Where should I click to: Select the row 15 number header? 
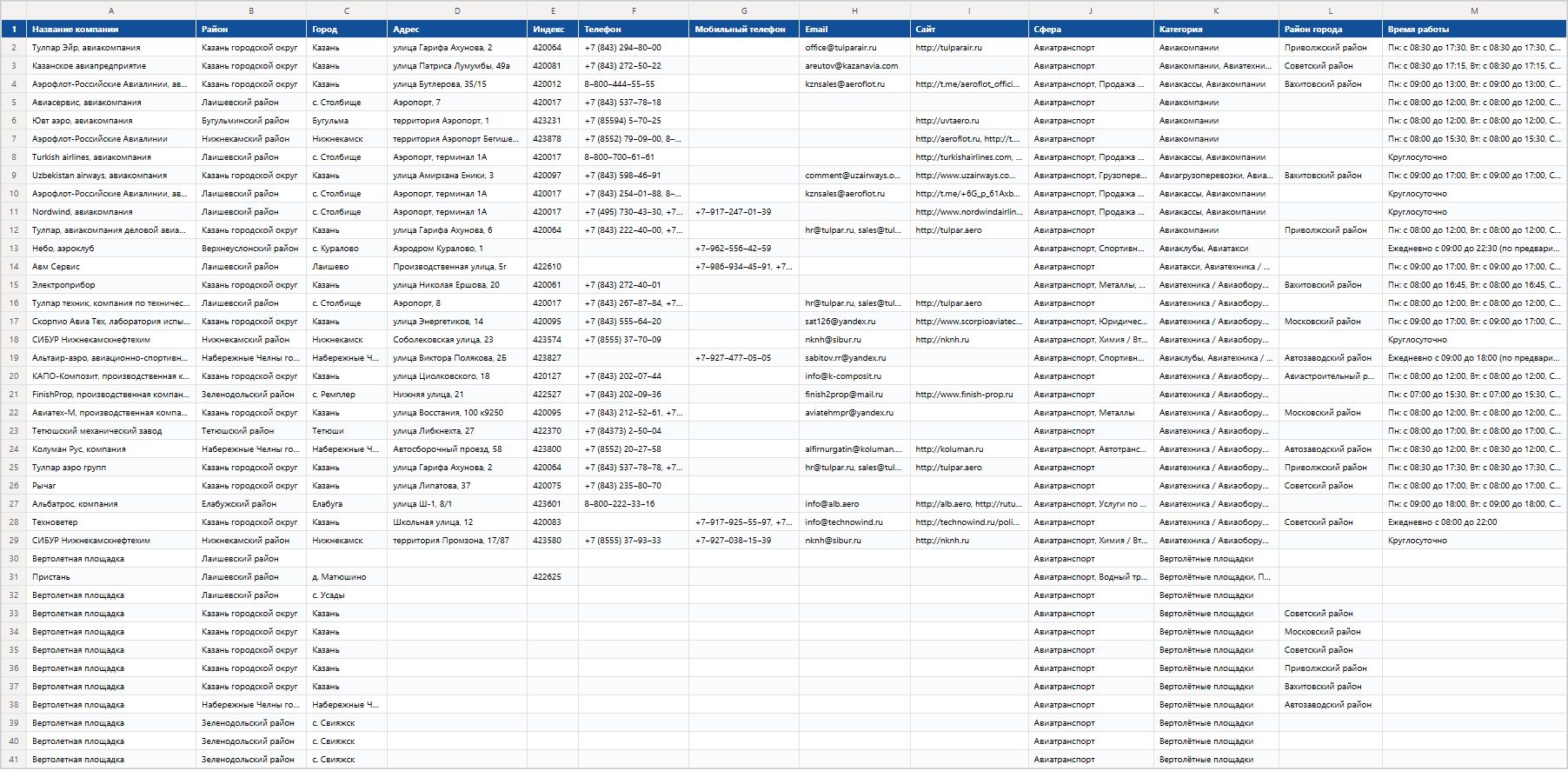[x=13, y=285]
